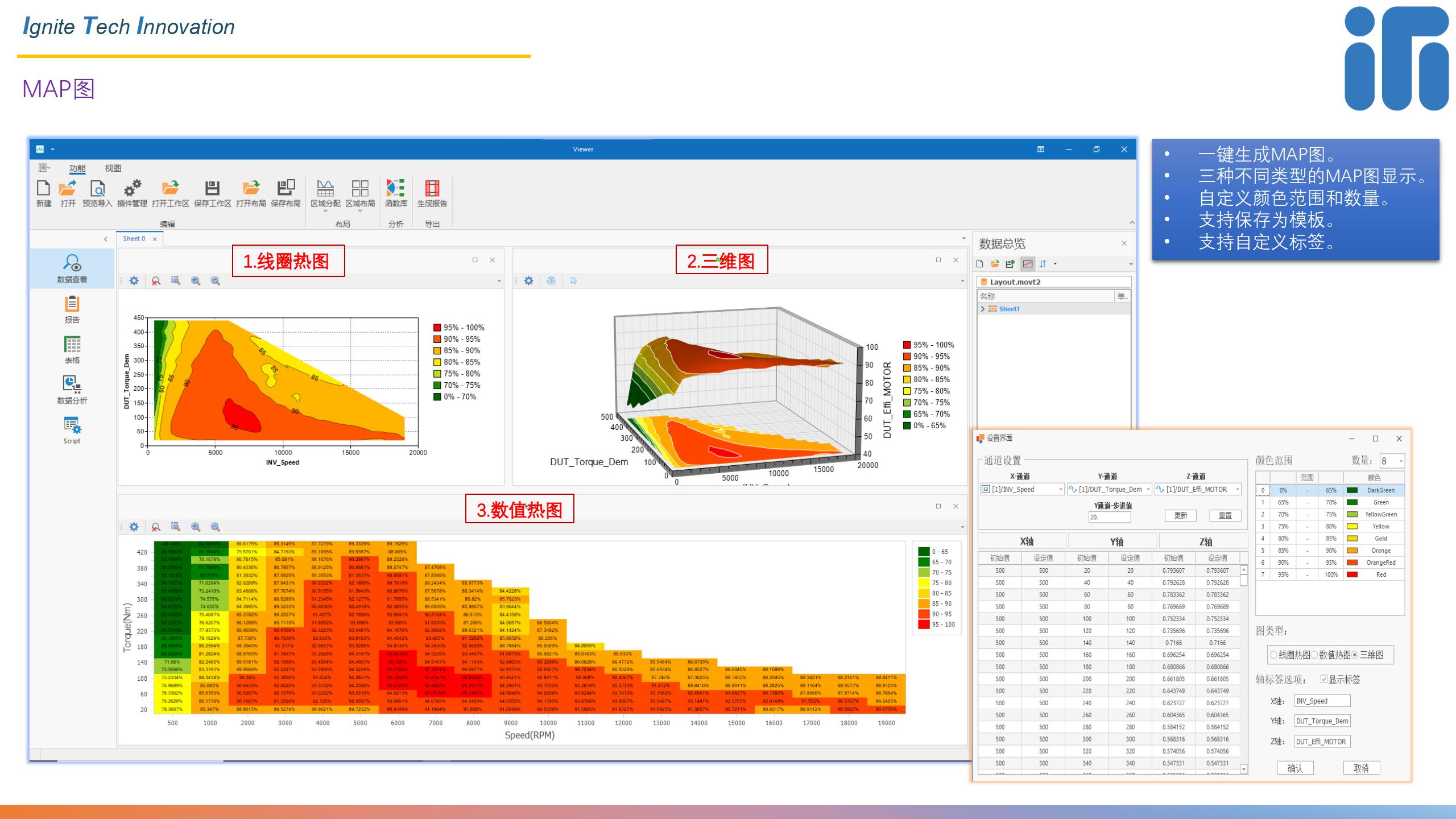Click the 重置 reset button
Image resolution: width=1456 pixels, height=819 pixels.
pos(1225,515)
